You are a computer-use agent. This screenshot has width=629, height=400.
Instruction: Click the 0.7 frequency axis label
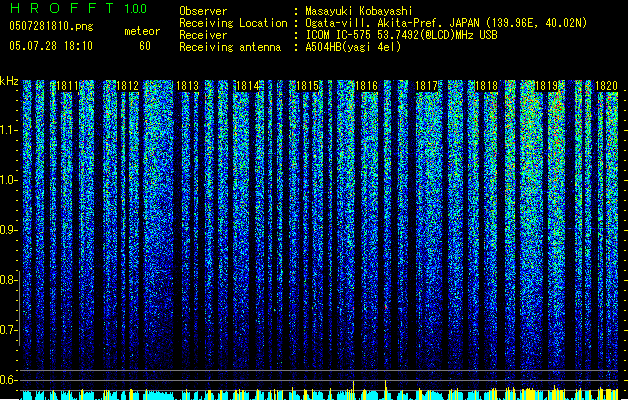8,330
